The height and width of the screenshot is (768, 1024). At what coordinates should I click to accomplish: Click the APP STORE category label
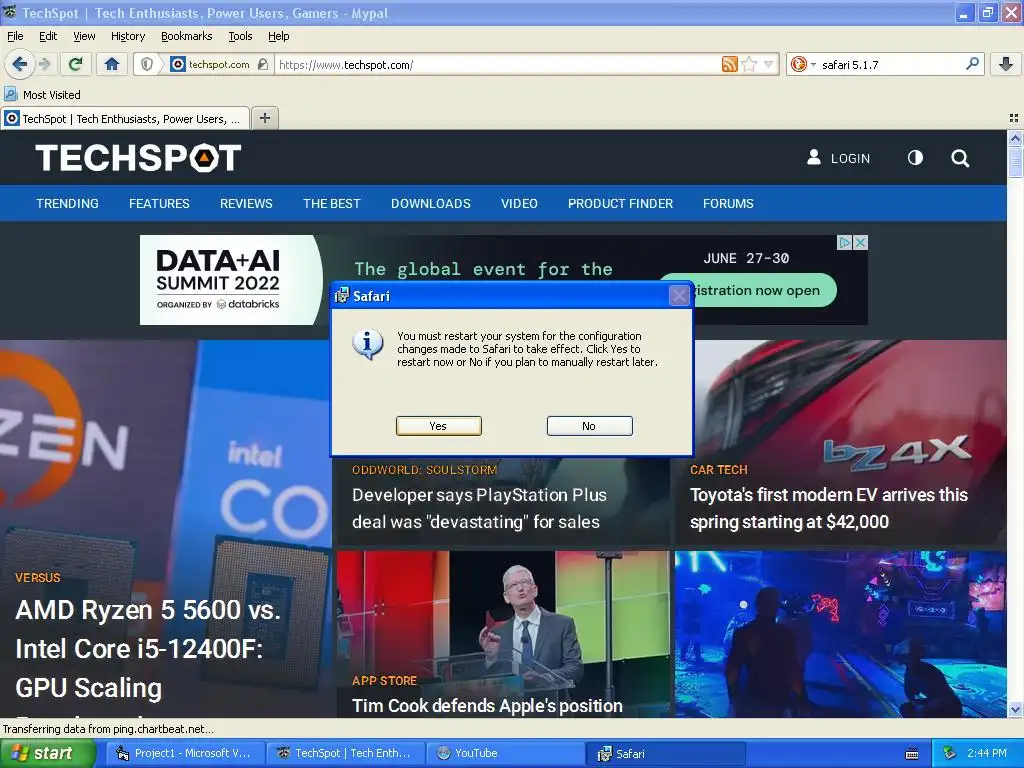[x=384, y=680]
